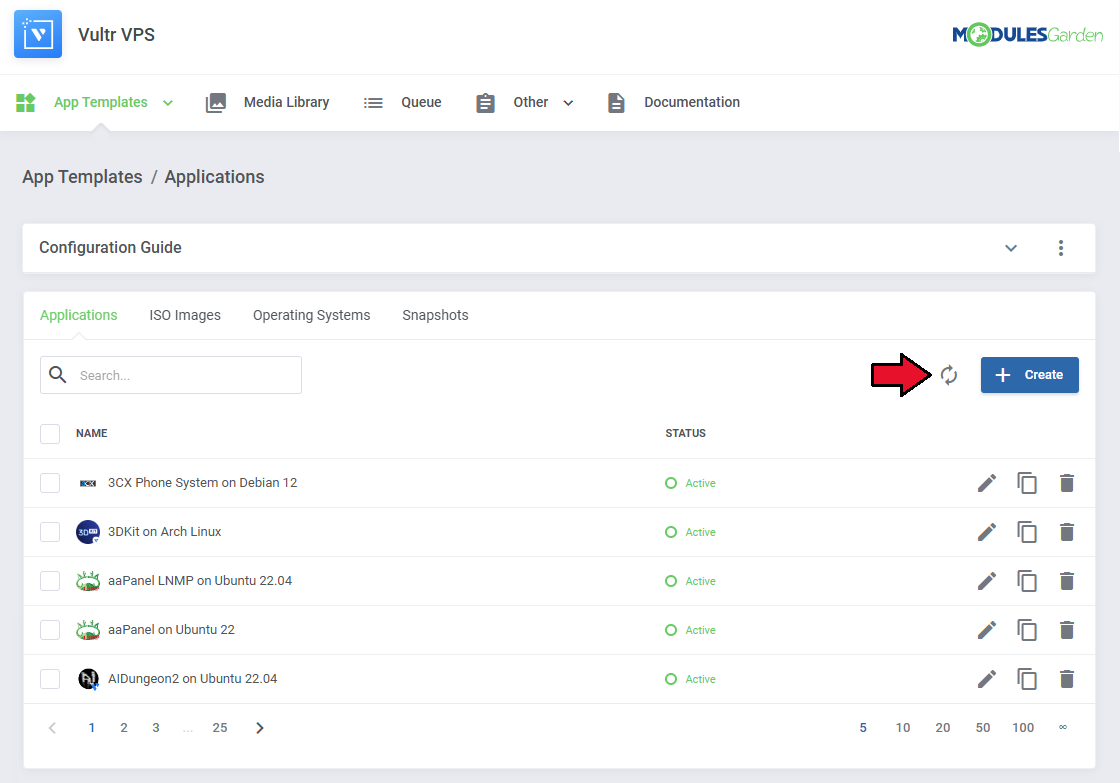
Task: Click the 3DKit application logo
Action: pyautogui.click(x=88, y=532)
